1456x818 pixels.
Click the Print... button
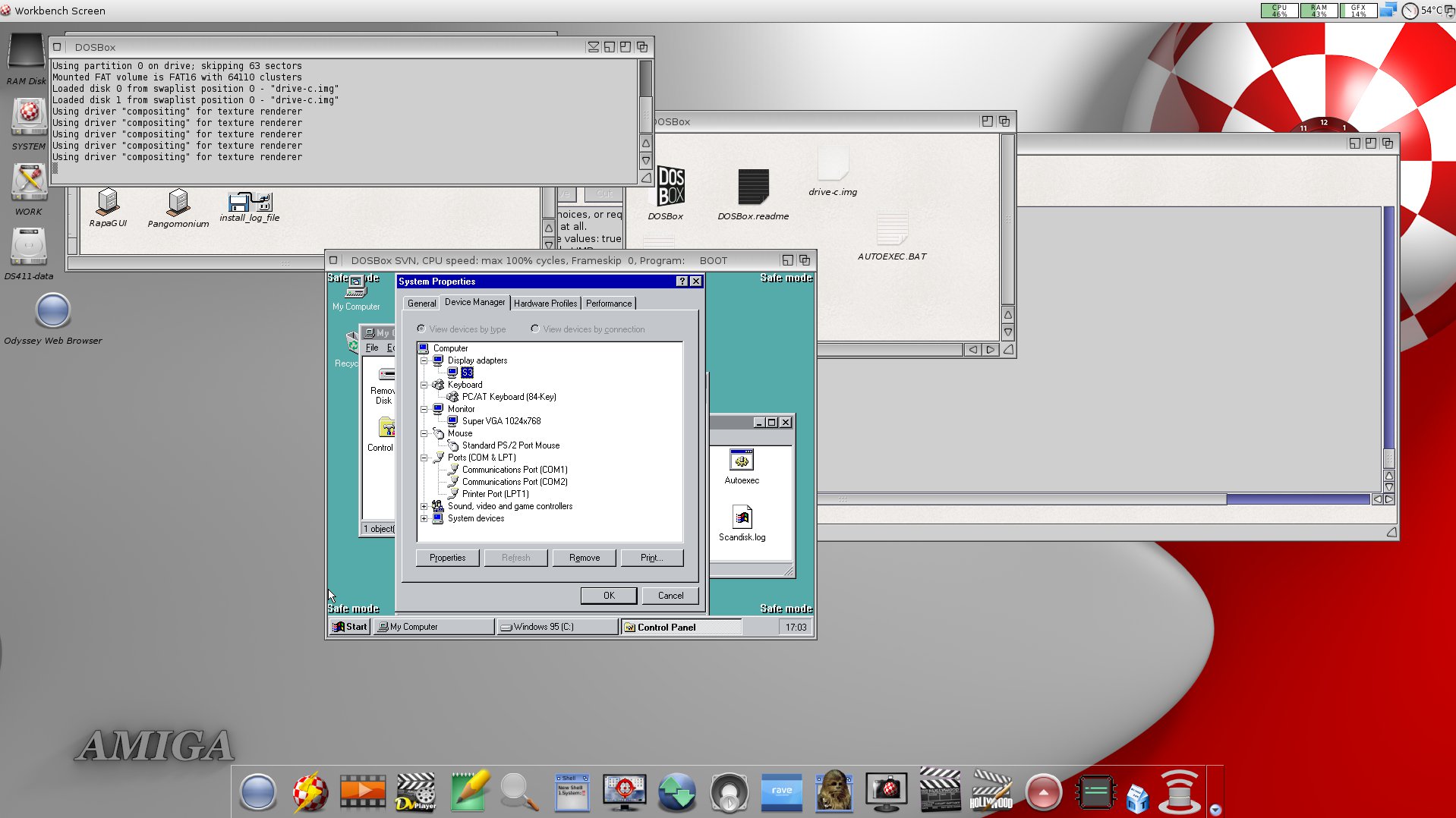[x=651, y=558]
